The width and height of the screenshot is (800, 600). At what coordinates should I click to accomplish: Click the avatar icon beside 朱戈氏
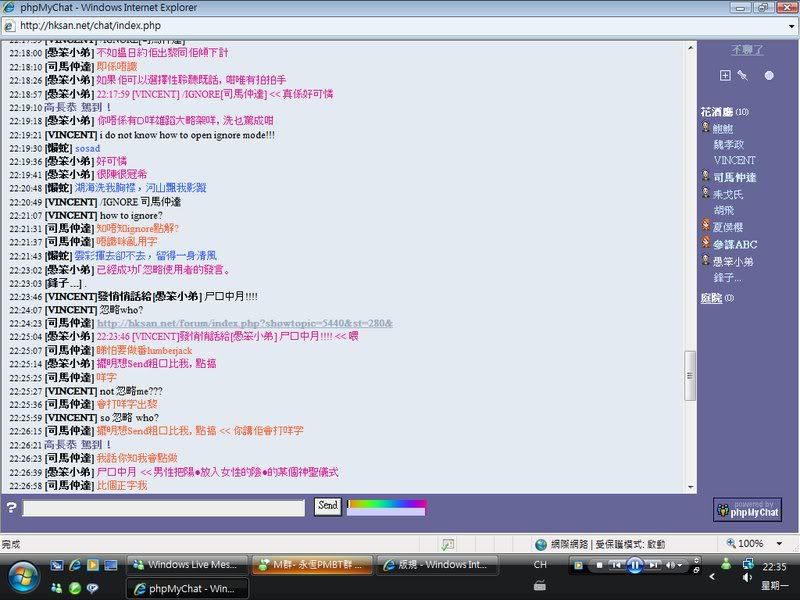coord(706,193)
